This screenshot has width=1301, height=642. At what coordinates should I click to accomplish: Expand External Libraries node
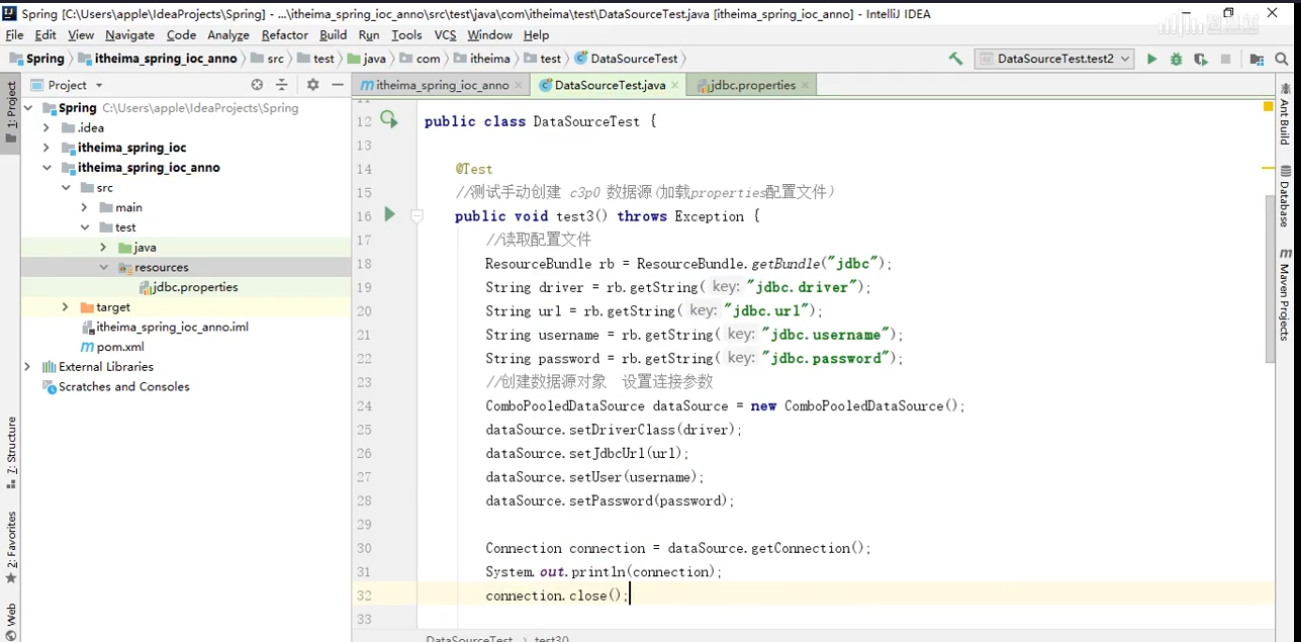point(28,367)
